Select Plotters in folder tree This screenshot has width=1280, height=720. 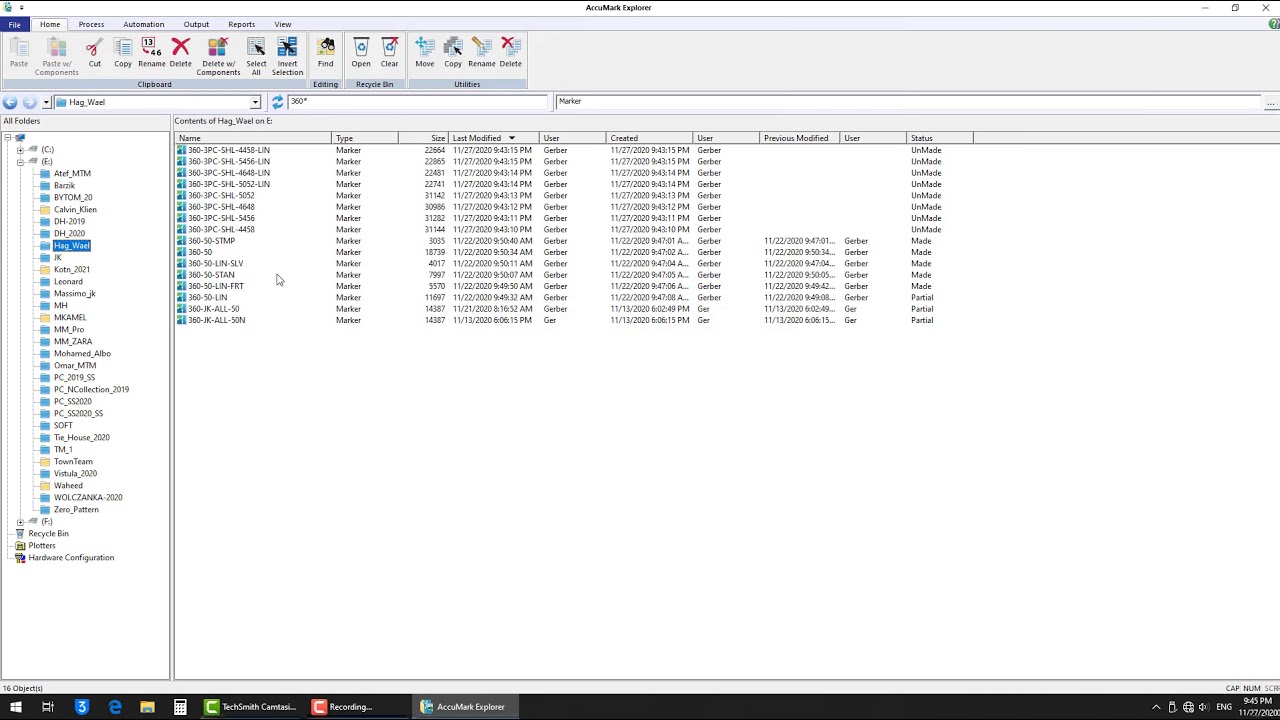pyautogui.click(x=42, y=546)
